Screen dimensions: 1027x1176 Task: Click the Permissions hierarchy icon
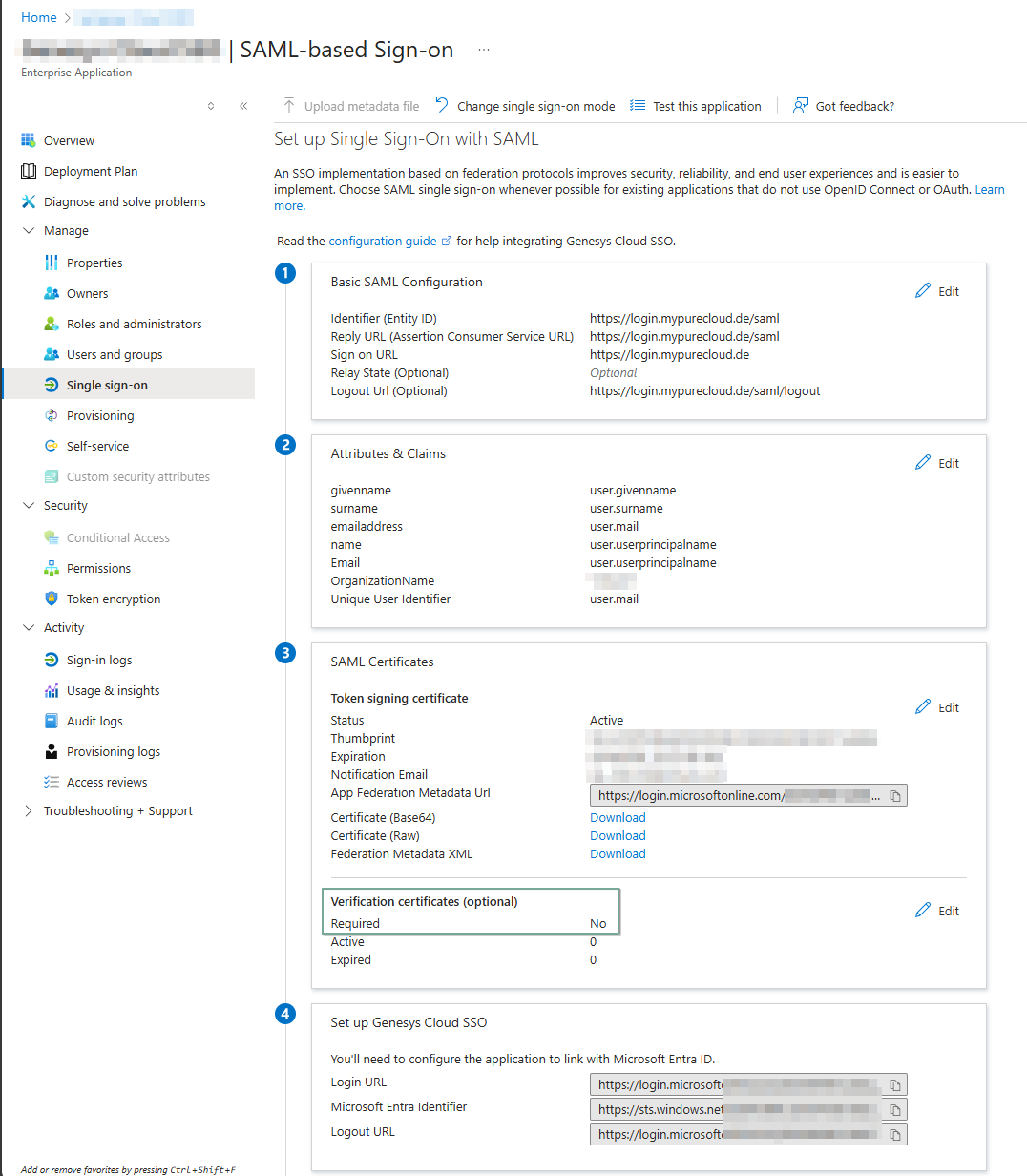52,568
